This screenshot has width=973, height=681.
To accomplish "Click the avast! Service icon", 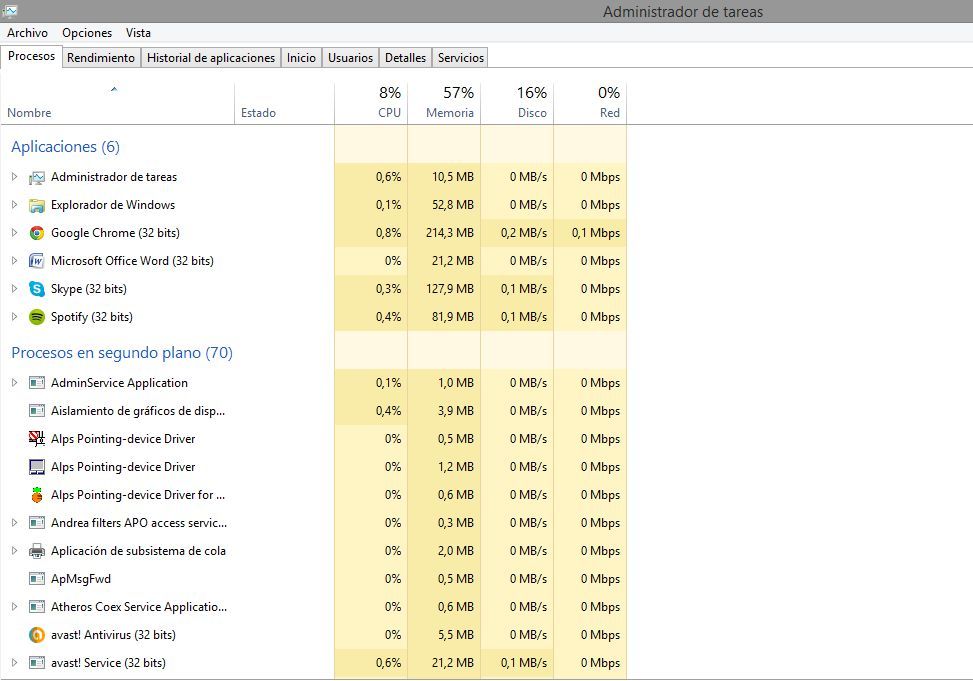I will [37, 663].
